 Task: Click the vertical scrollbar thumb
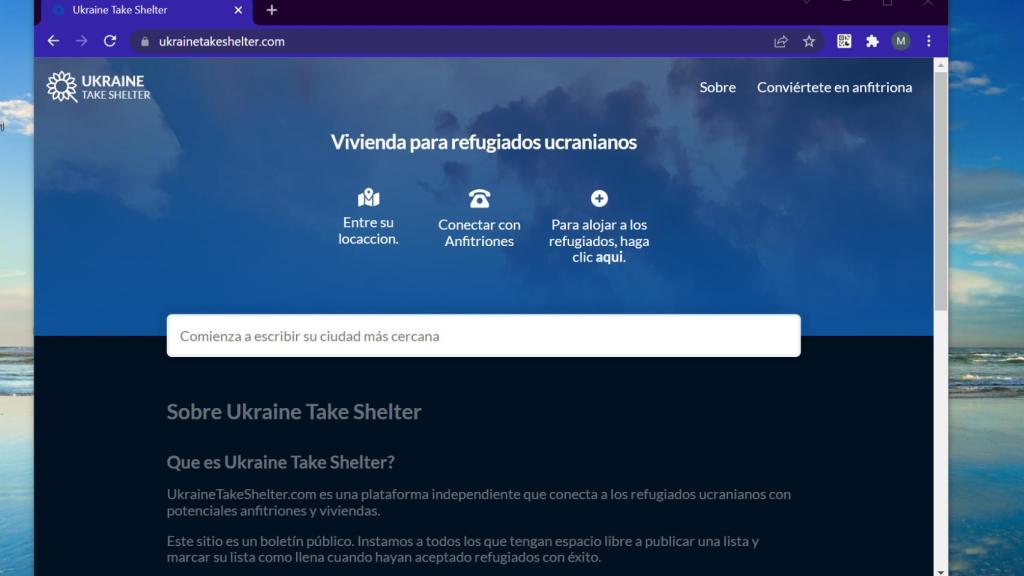940,191
